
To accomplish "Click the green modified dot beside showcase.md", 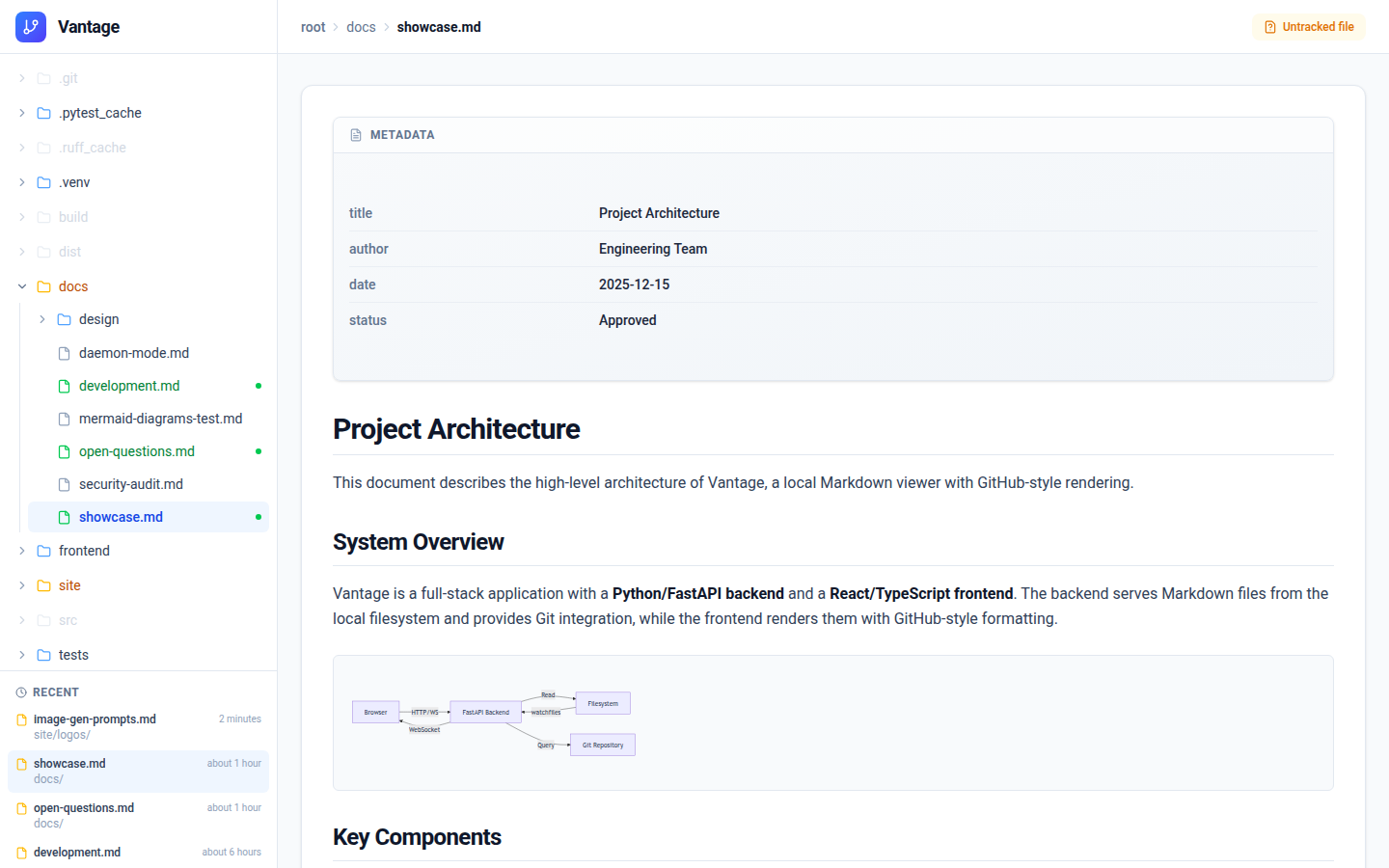I will coord(258,516).
